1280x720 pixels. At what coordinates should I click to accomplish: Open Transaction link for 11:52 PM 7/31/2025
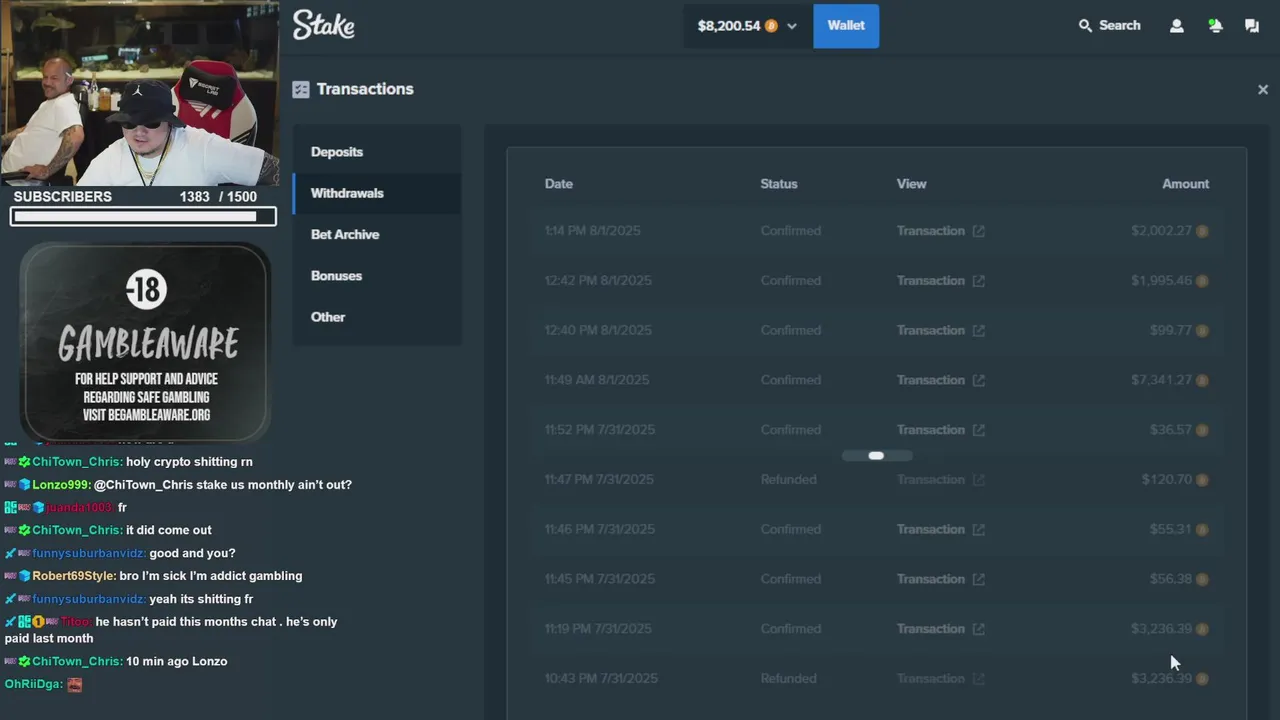pyautogui.click(x=940, y=430)
